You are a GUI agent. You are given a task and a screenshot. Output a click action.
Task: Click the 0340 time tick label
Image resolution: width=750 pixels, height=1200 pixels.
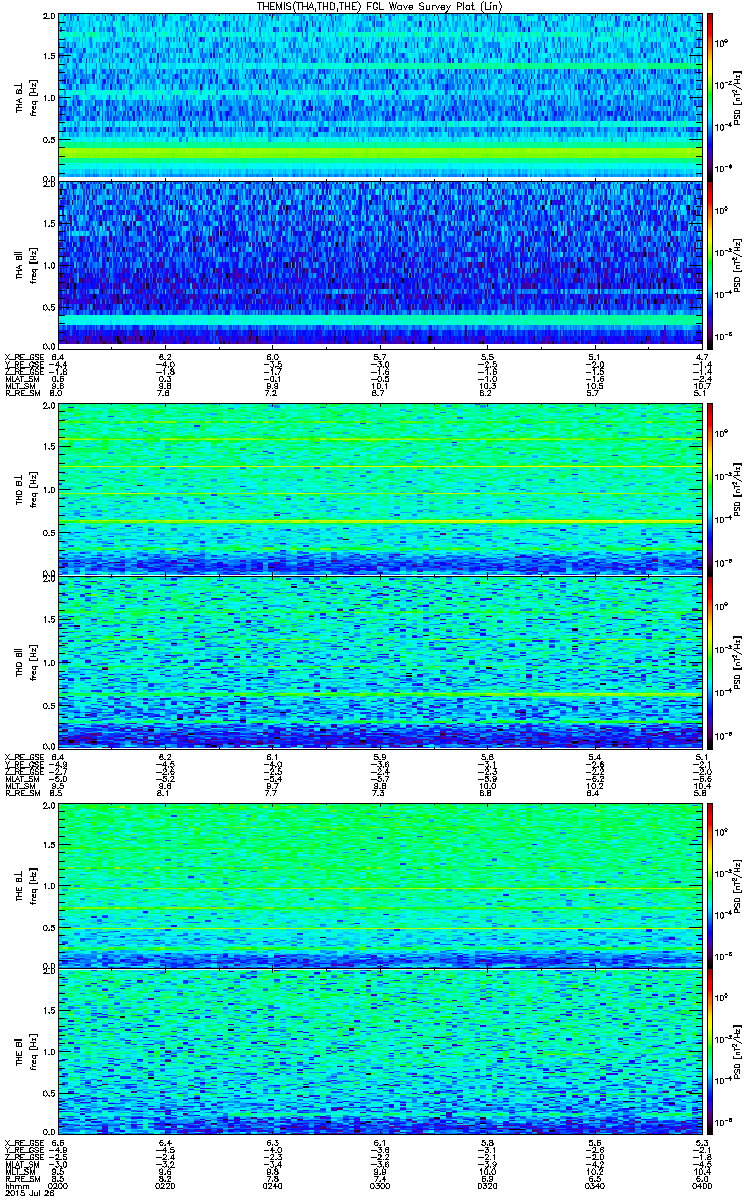tap(595, 1185)
